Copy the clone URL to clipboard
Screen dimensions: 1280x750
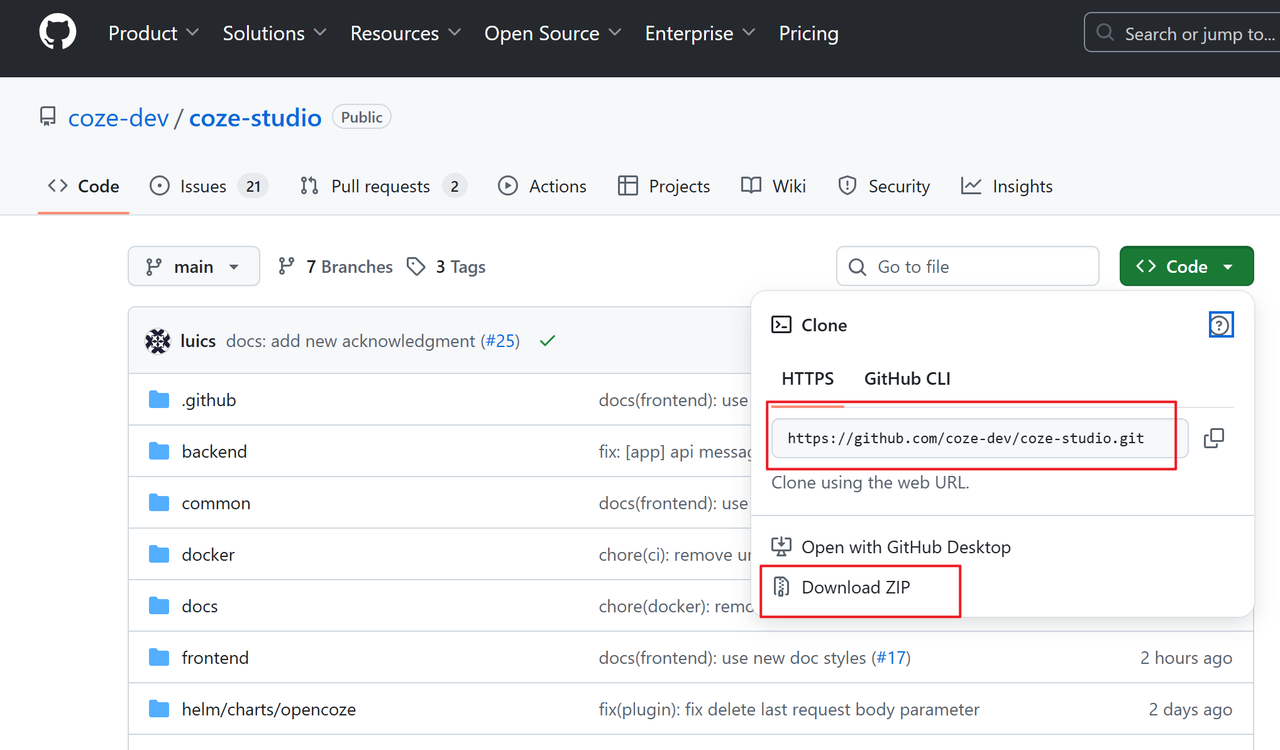tap(1213, 438)
